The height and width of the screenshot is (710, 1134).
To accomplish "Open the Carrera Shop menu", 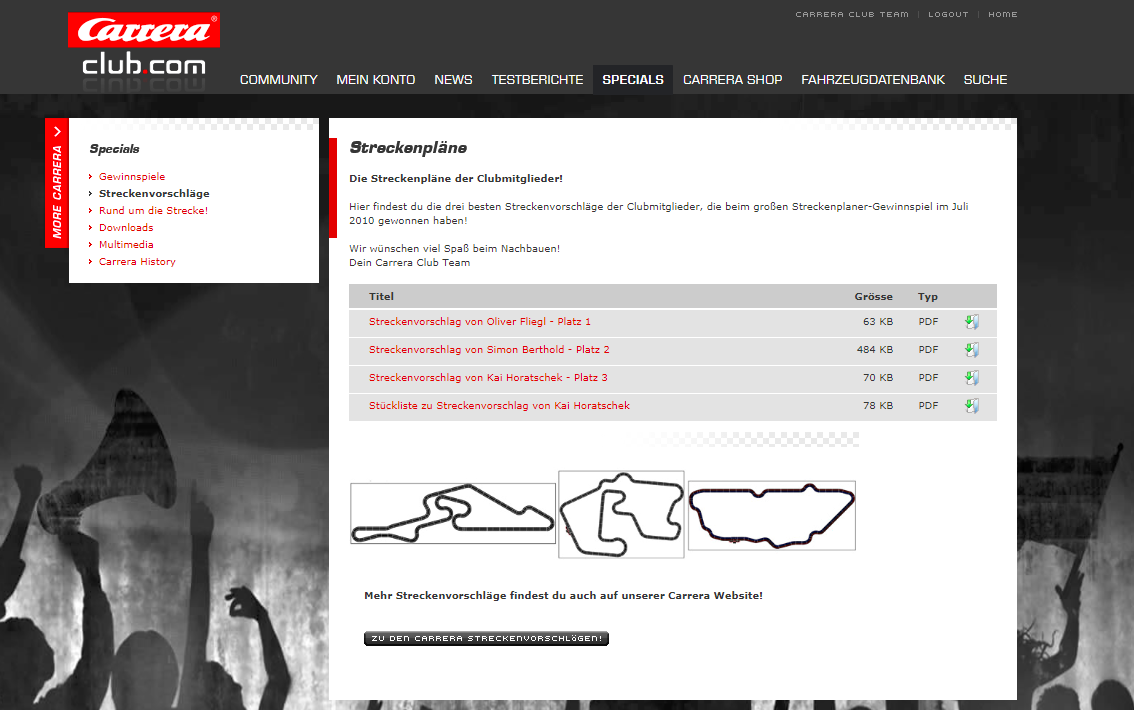I will 733,80.
